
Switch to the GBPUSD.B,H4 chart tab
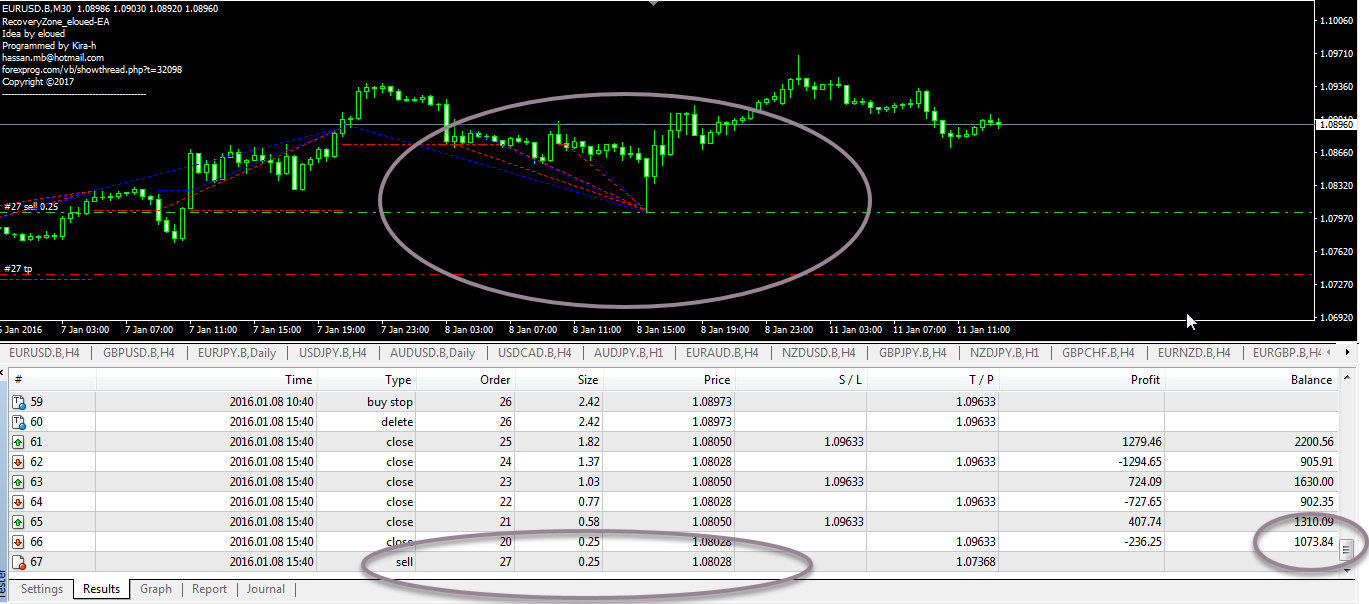140,353
